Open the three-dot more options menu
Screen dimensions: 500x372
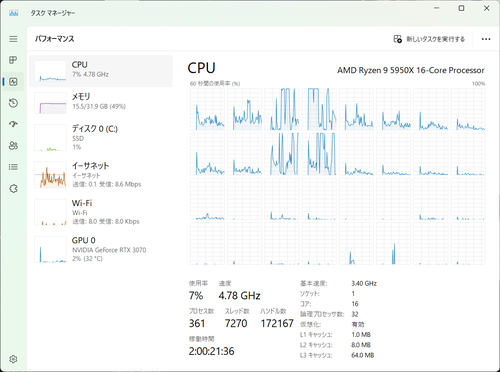coord(486,39)
